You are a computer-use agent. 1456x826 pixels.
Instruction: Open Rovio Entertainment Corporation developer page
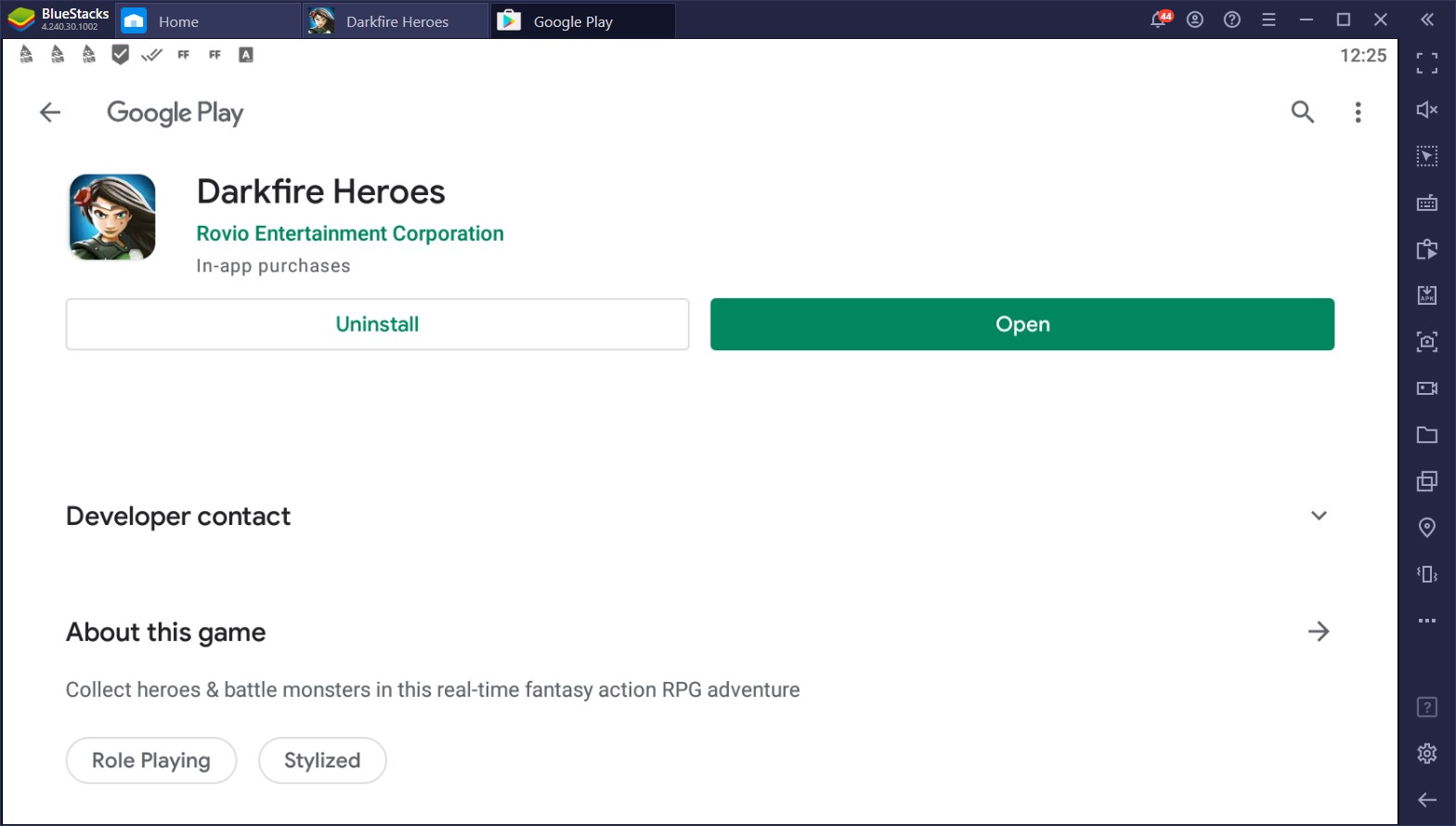point(350,233)
